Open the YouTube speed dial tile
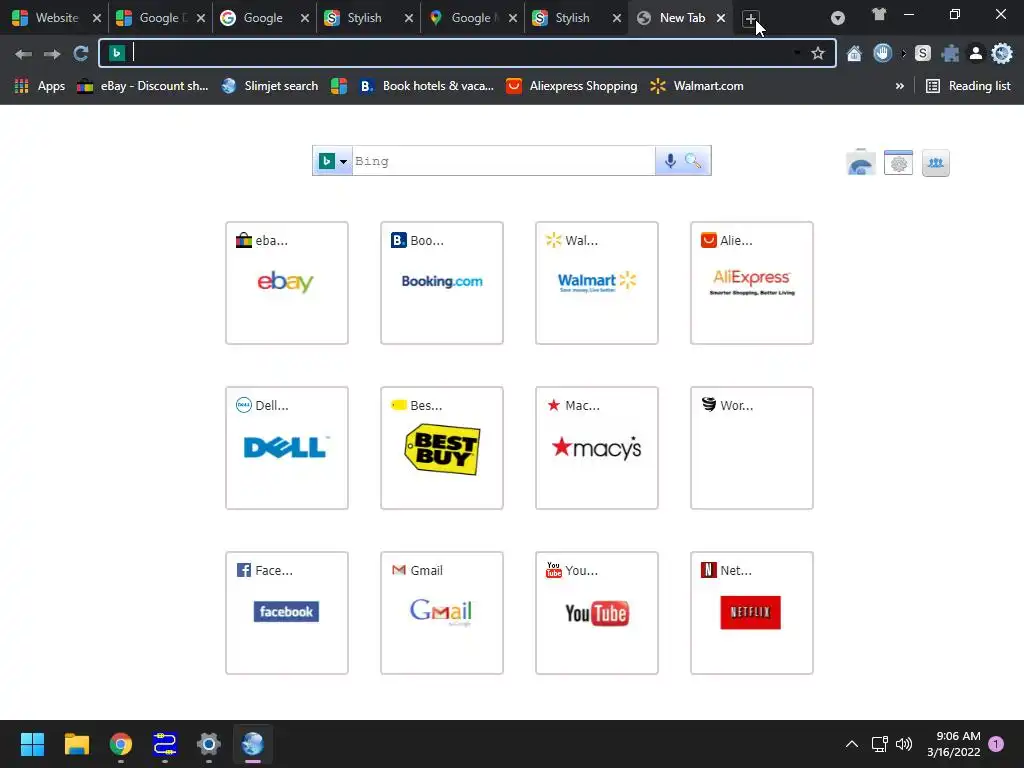1024x768 pixels. [597, 613]
